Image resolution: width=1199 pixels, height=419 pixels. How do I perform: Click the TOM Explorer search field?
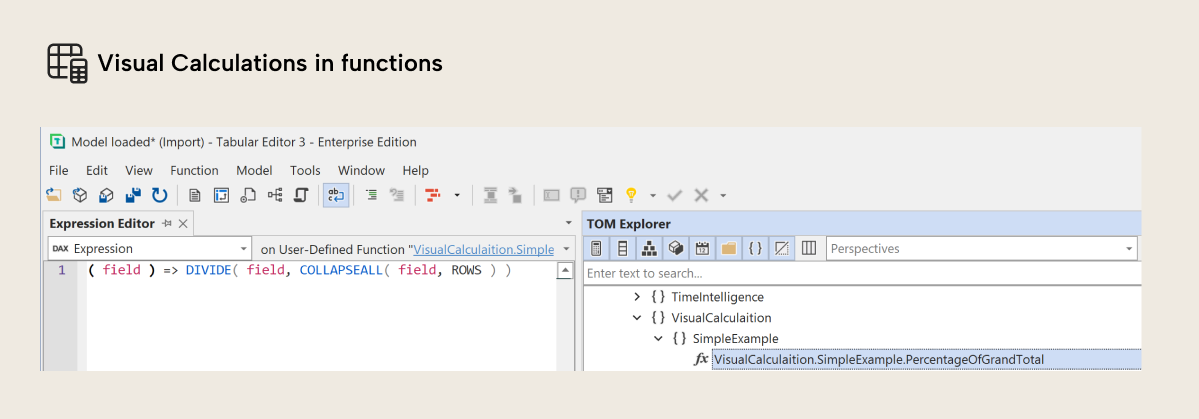pyautogui.click(x=860, y=273)
